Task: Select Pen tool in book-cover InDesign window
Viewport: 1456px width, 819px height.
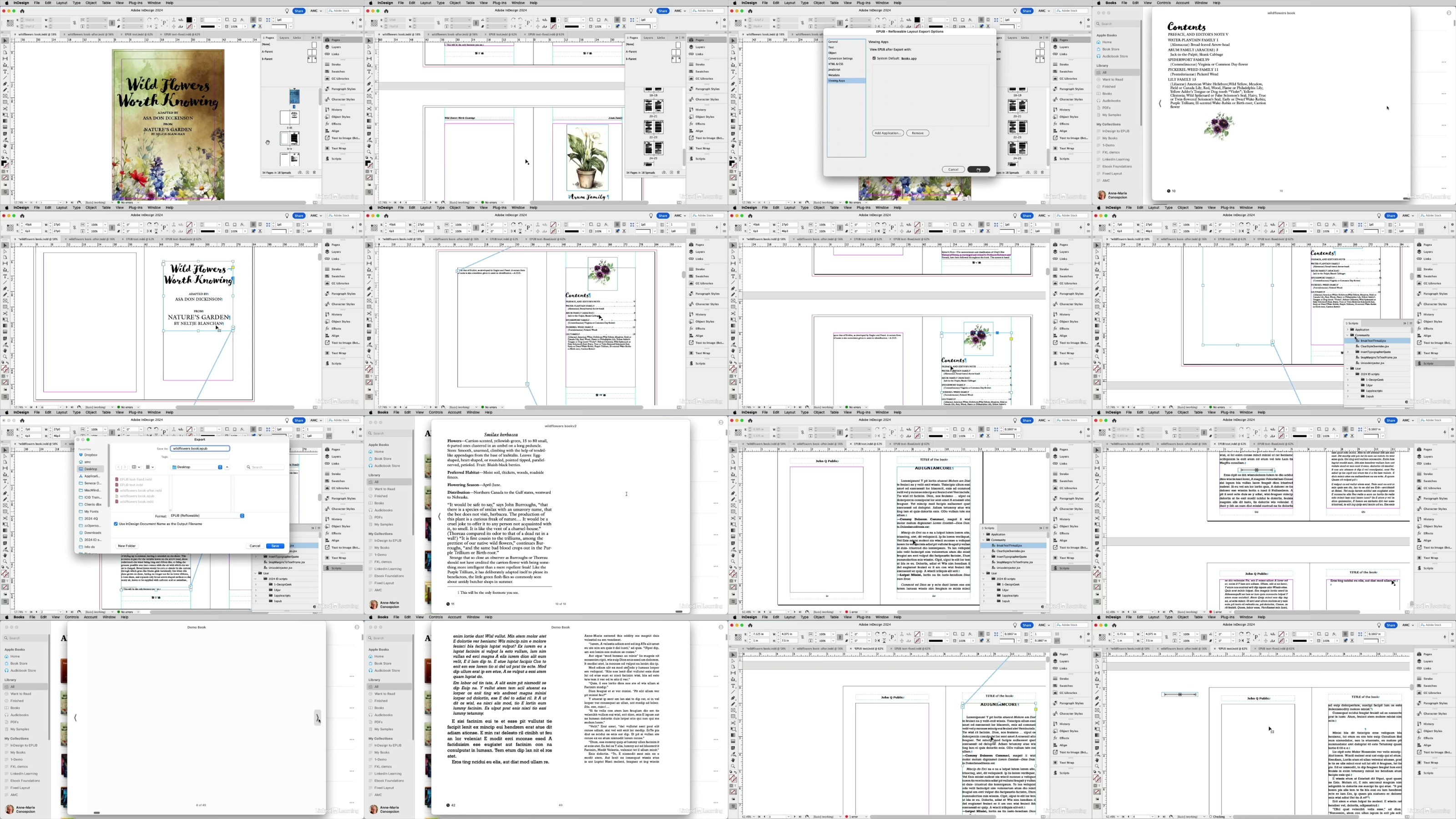Action: click(x=5, y=84)
